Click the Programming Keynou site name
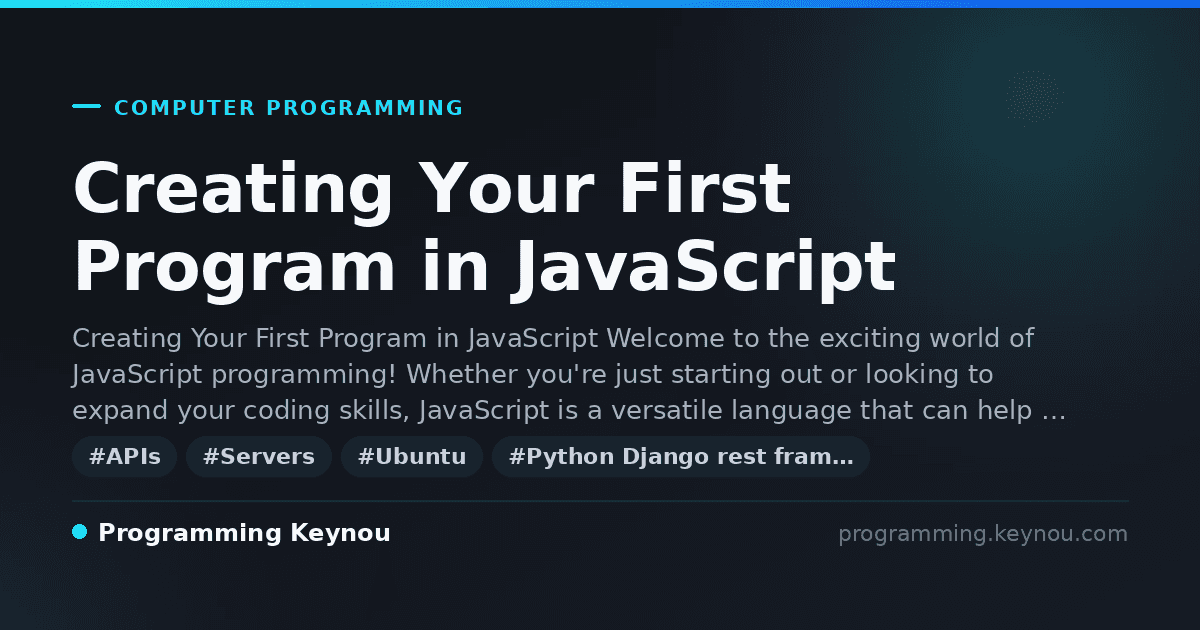Image resolution: width=1200 pixels, height=630 pixels. (244, 533)
